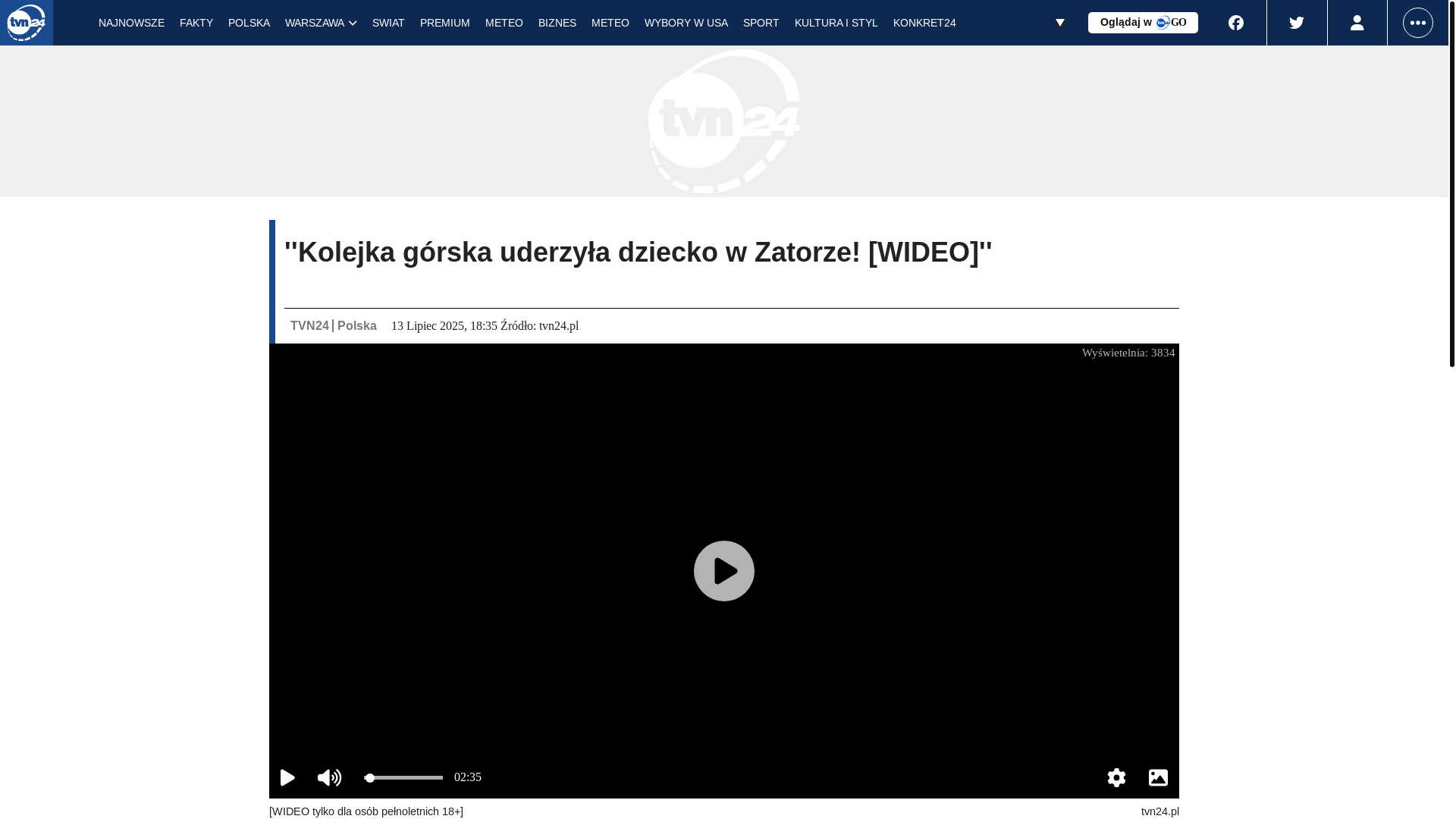Open the three-dots more menu
Screen dimensions: 1456x819
[1418, 23]
